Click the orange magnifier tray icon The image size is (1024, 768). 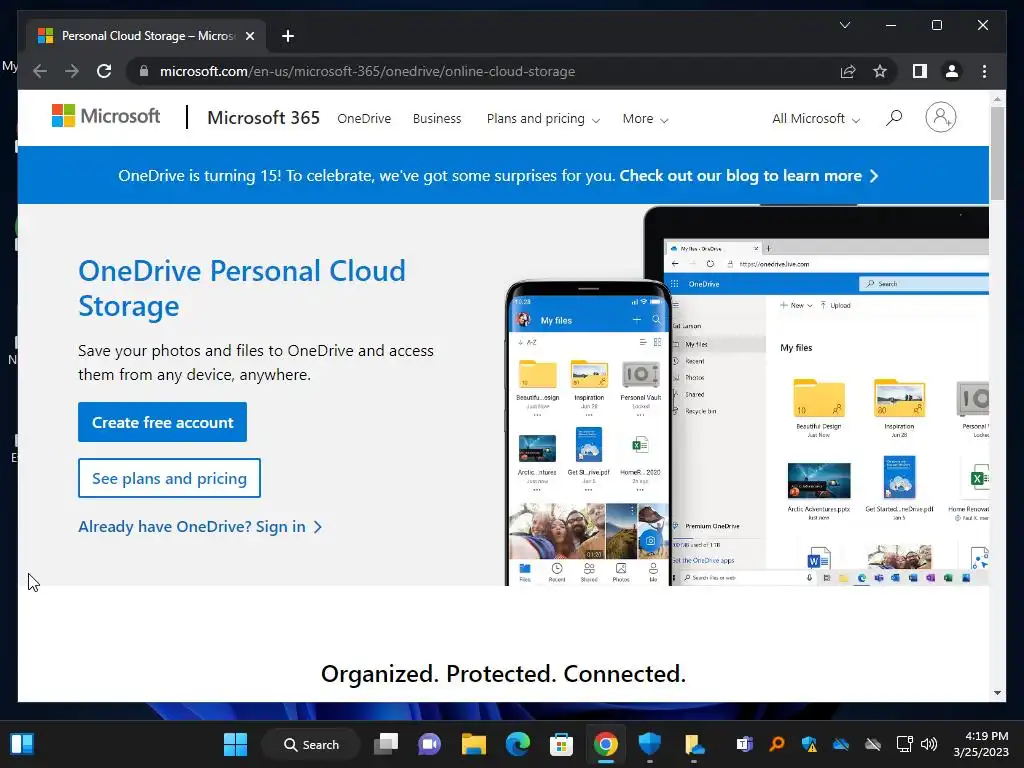776,744
